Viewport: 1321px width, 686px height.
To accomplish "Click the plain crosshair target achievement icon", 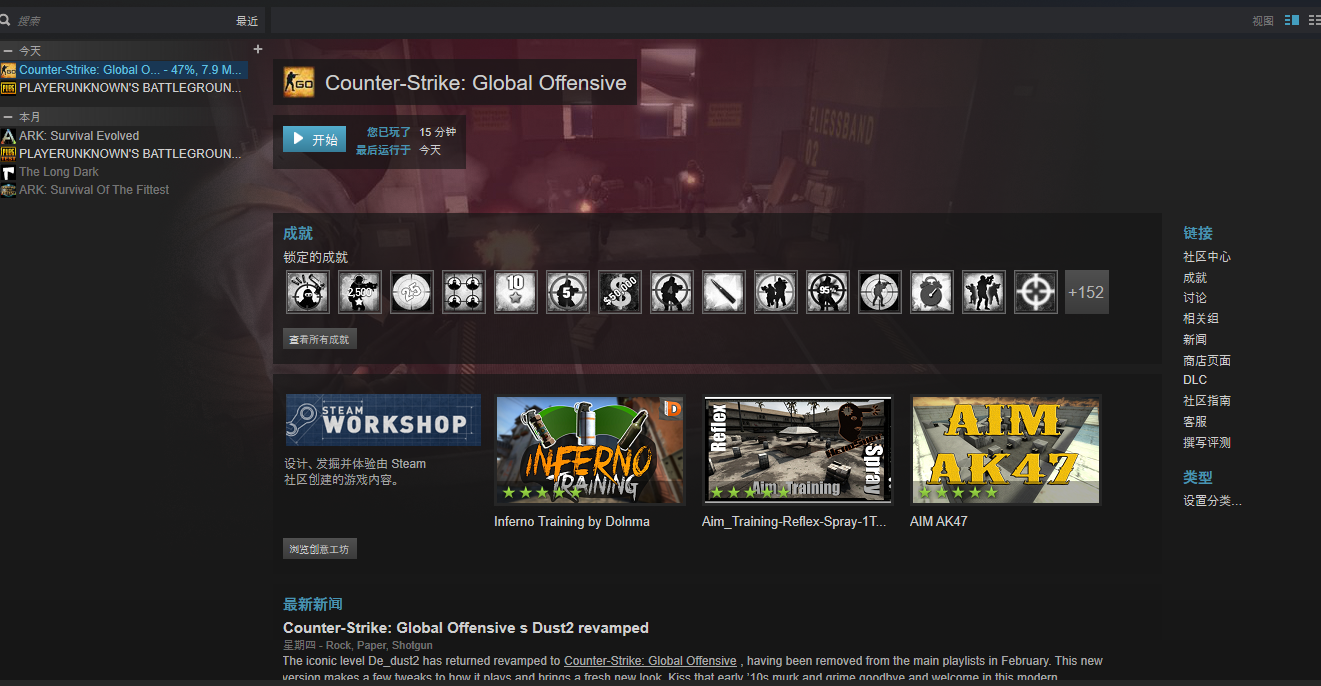I will click(x=1036, y=292).
